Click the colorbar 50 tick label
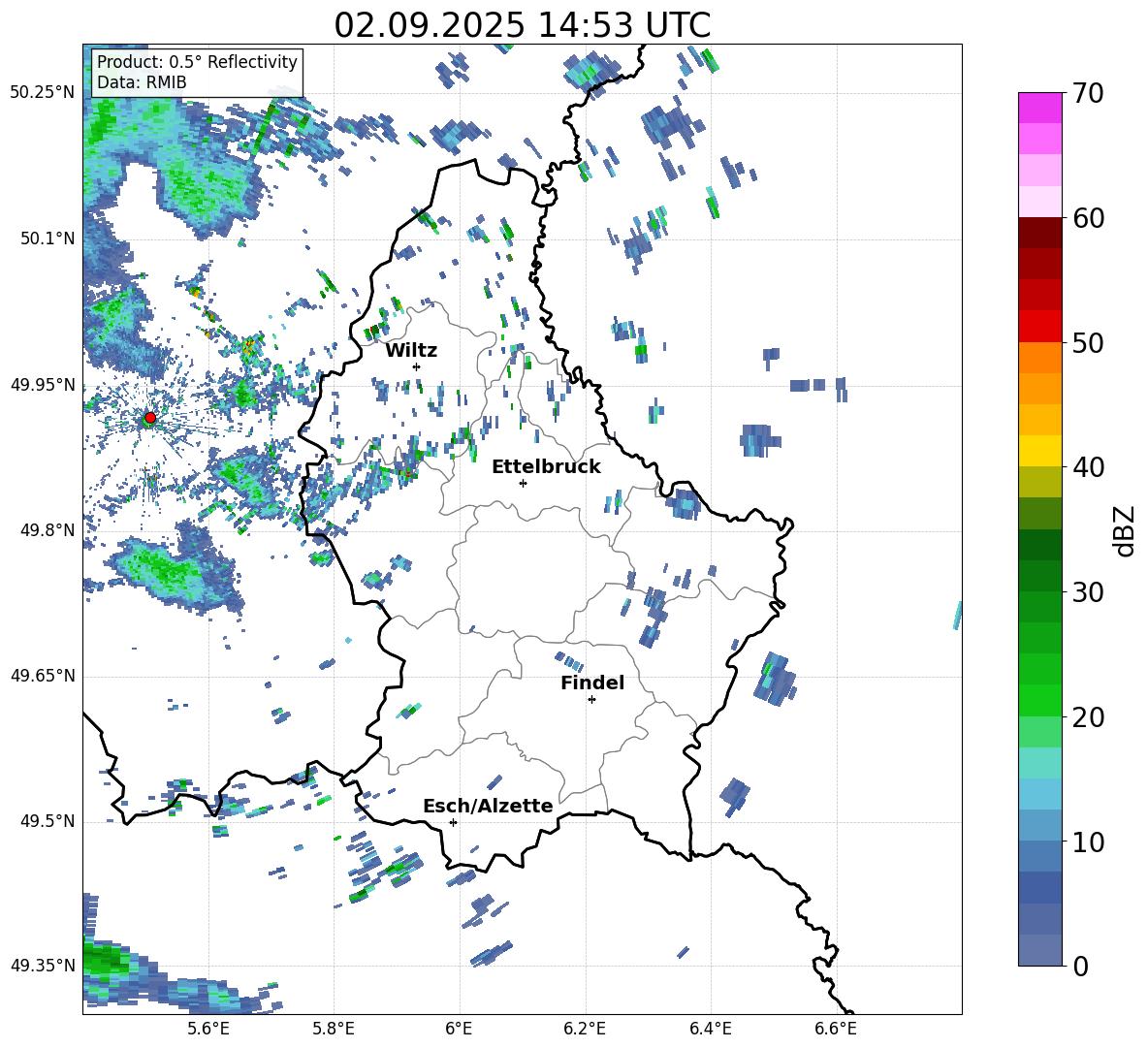Image resolution: width=1148 pixels, height=1048 pixels. [x=1088, y=343]
